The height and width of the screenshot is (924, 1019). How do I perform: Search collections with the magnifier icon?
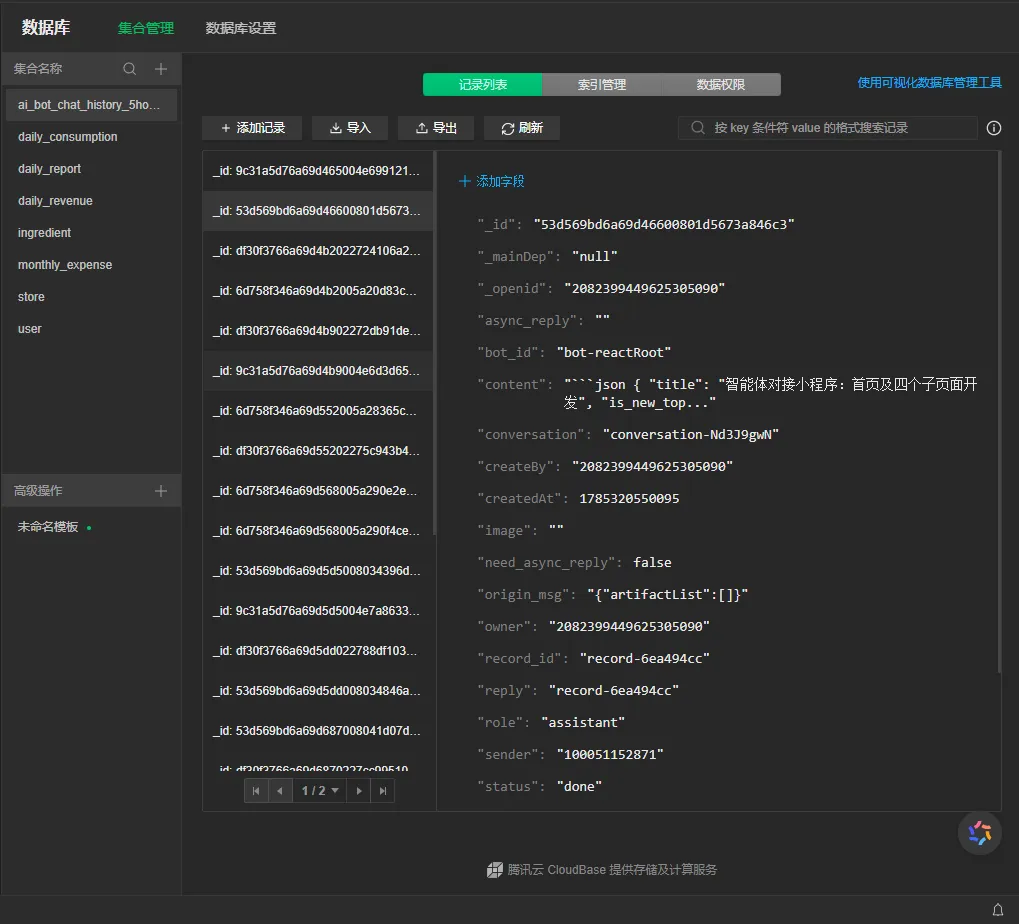pyautogui.click(x=129, y=69)
